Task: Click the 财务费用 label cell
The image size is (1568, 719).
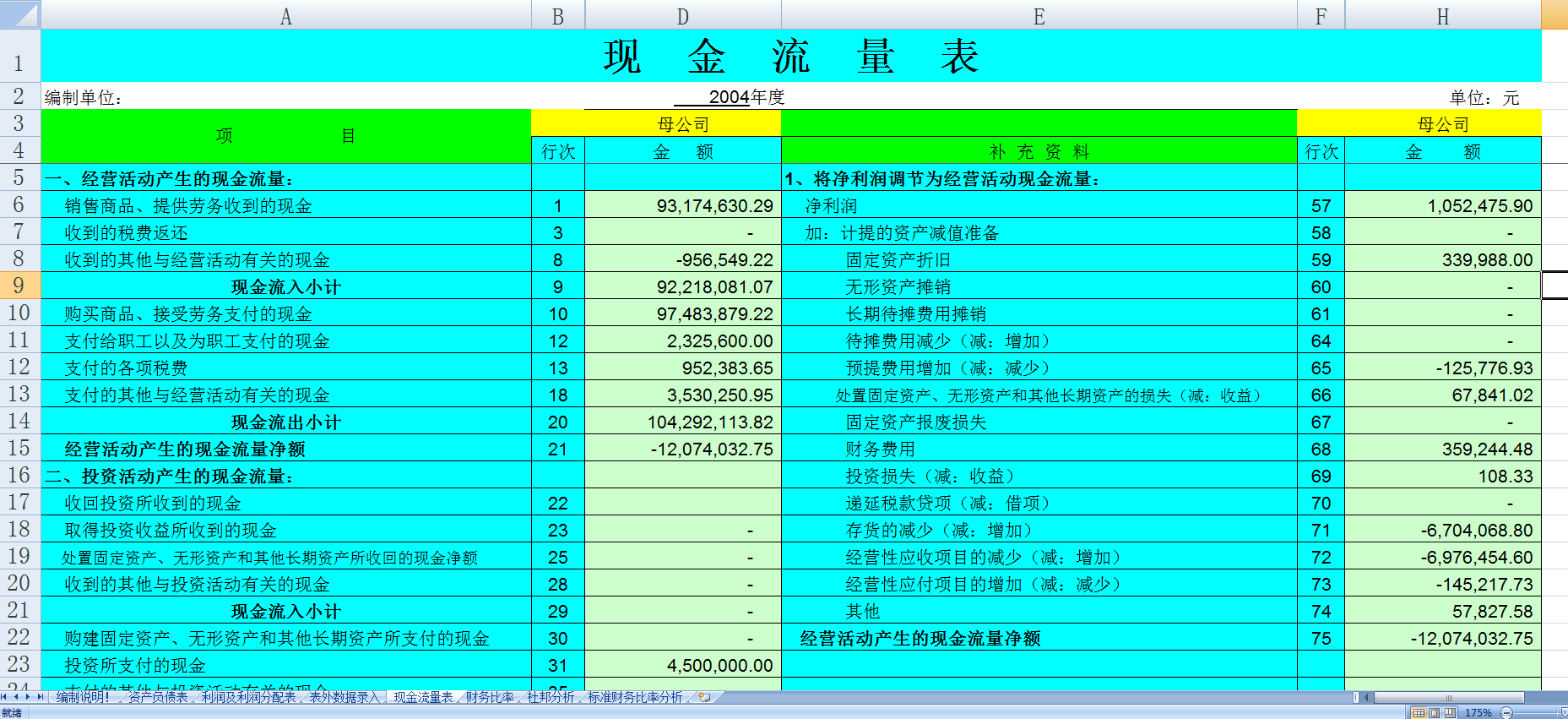Action: pos(1039,449)
